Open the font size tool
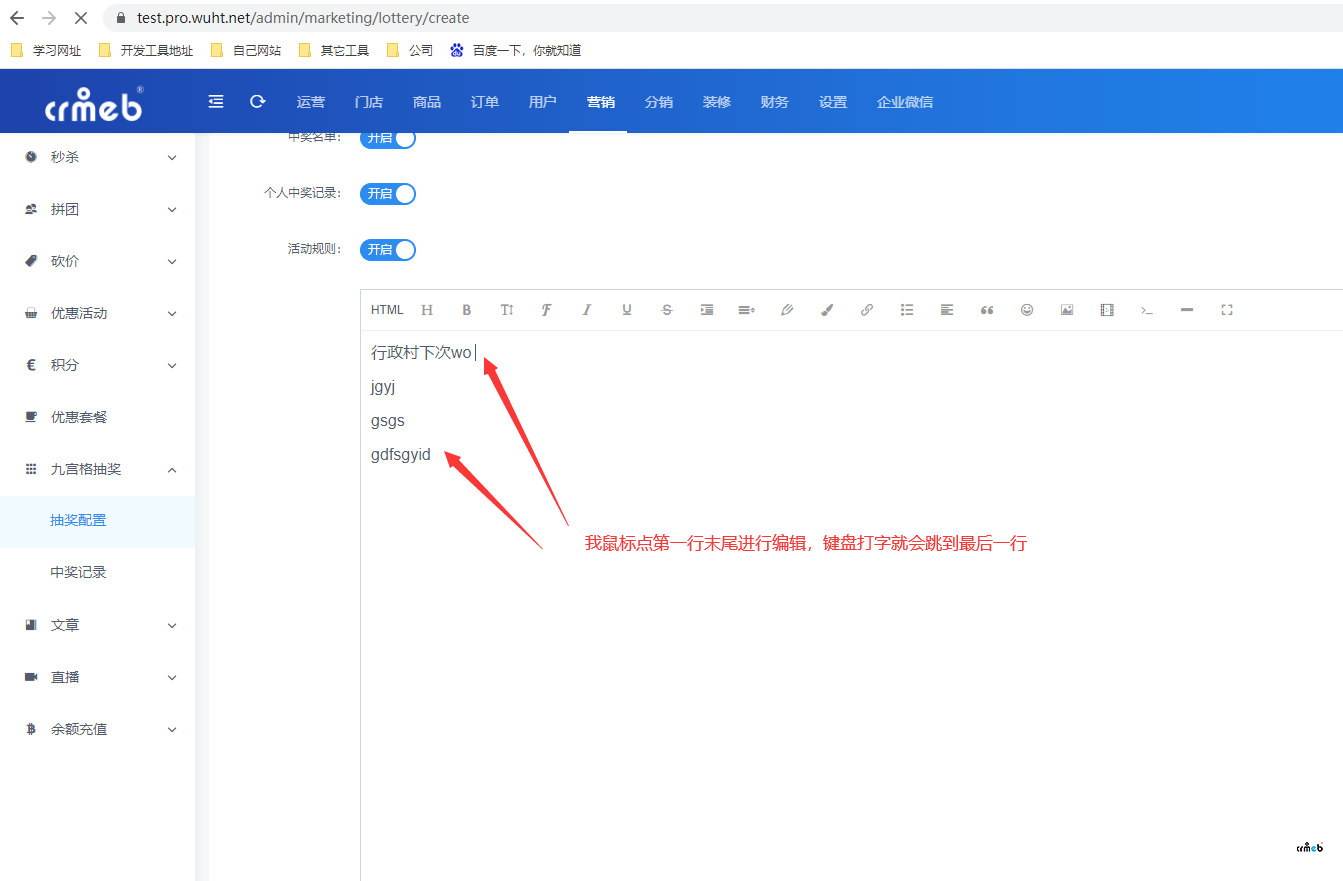Screen dimensions: 1343x881 [507, 310]
